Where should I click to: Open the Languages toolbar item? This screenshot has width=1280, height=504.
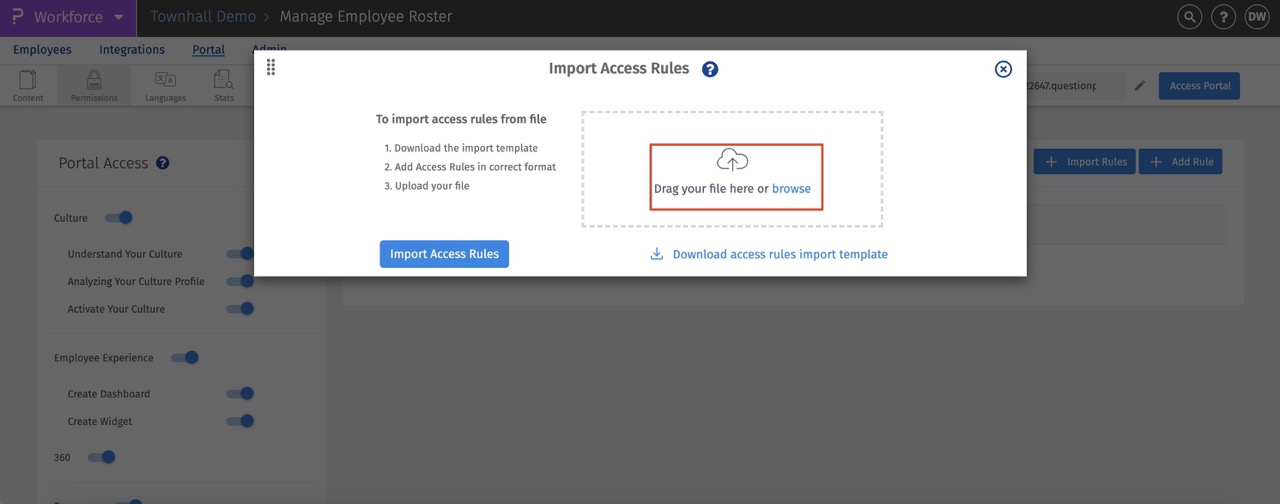coord(165,86)
